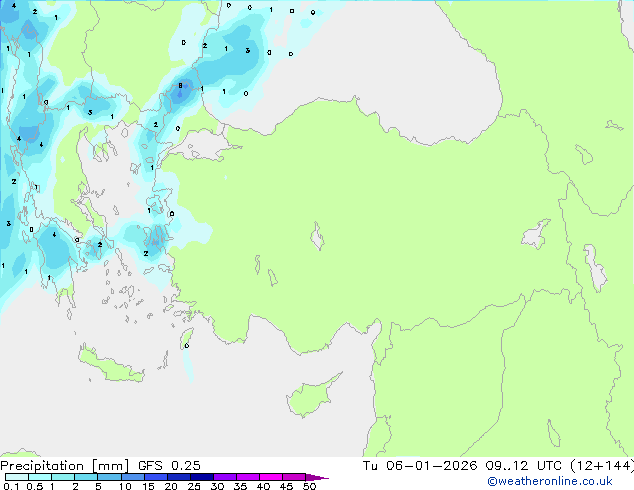The height and width of the screenshot is (490, 634).
Task: Select the 25–30 mm navy legend swatch
Action: 202,477
